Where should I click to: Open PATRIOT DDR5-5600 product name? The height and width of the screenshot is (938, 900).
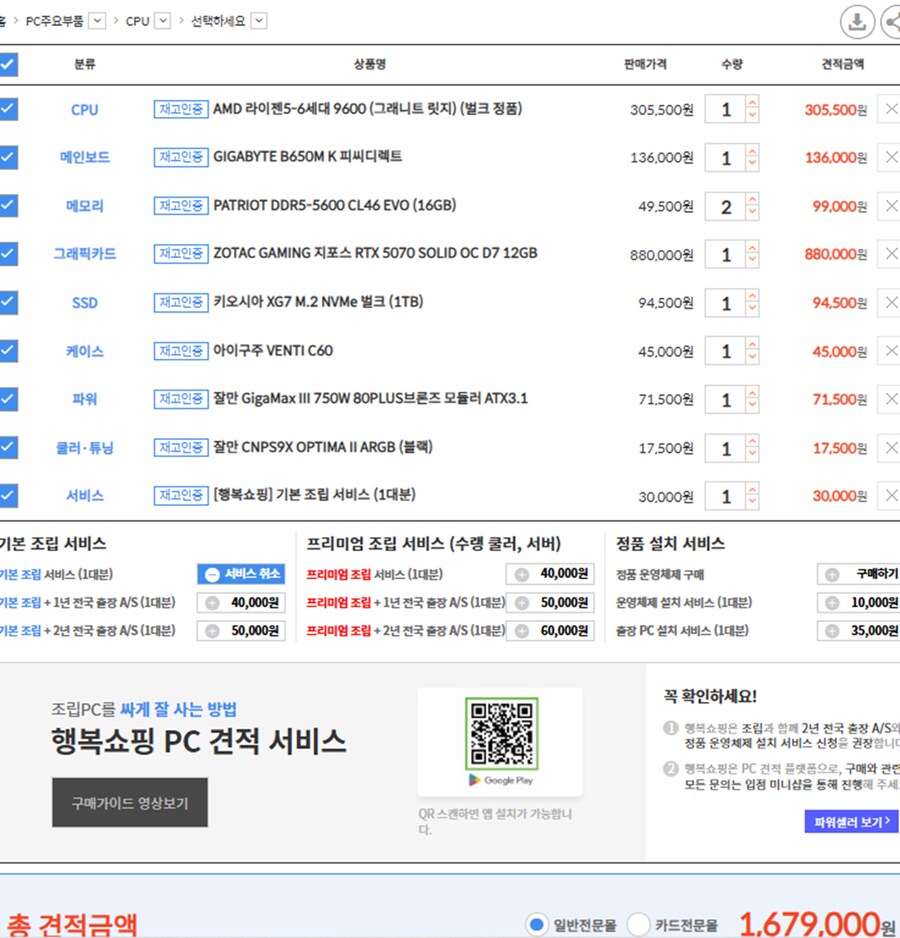tap(335, 205)
